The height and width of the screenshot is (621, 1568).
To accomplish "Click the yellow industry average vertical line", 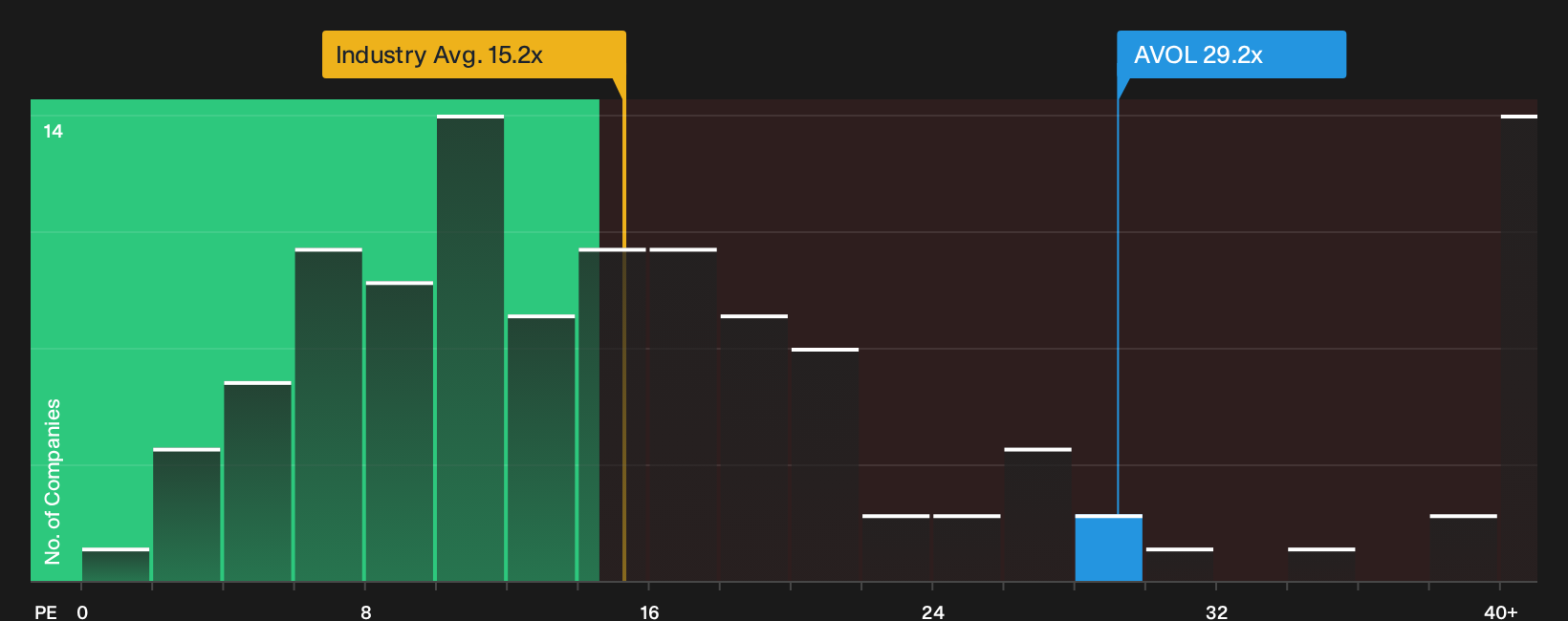I will tap(624, 340).
